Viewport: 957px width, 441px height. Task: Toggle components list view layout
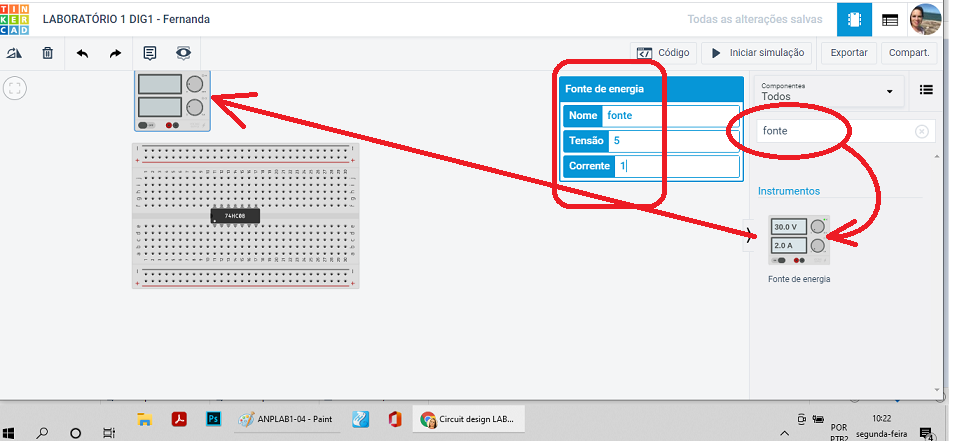pos(926,90)
